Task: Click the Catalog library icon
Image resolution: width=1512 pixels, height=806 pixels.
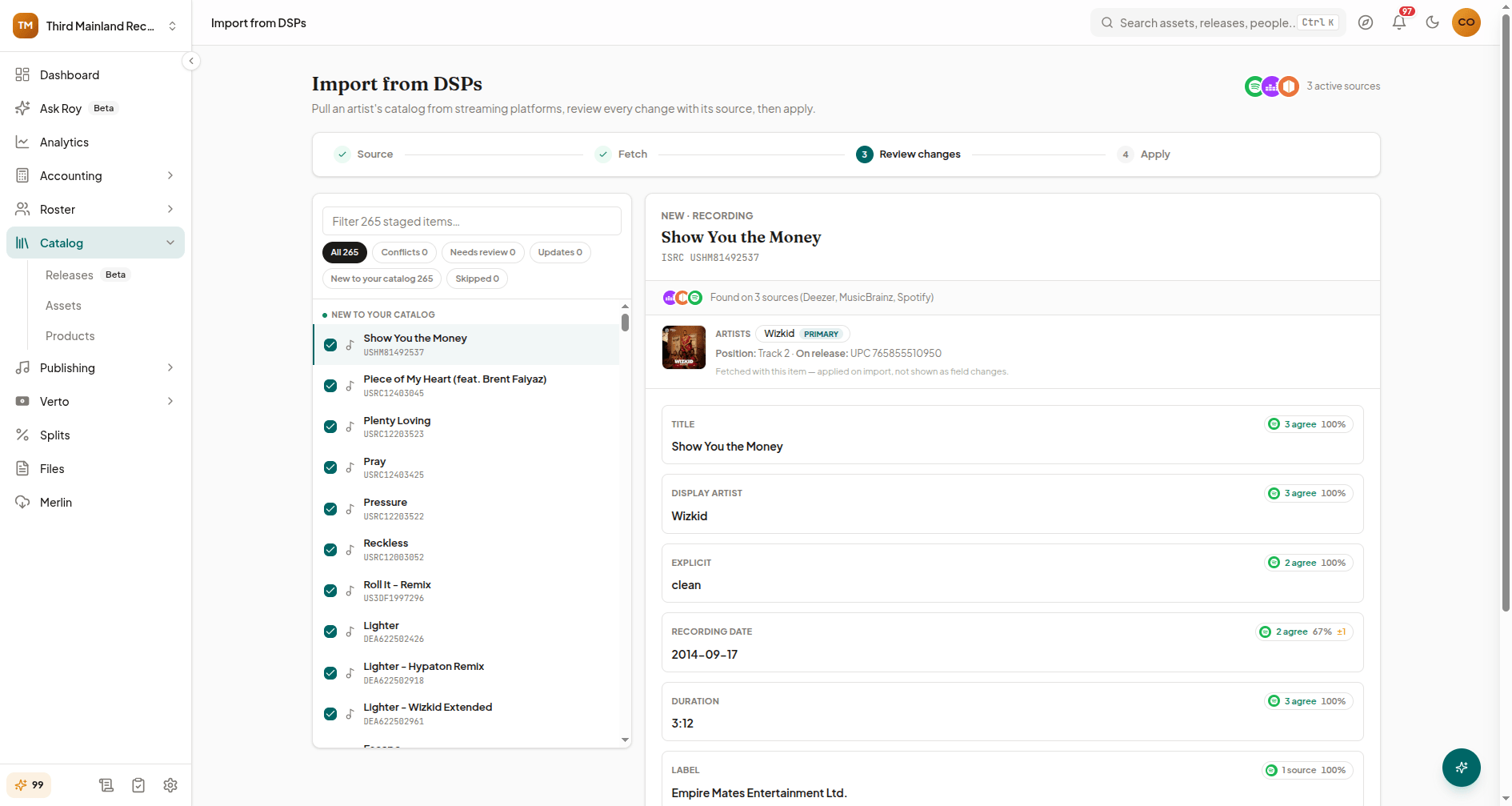Action: click(x=22, y=243)
